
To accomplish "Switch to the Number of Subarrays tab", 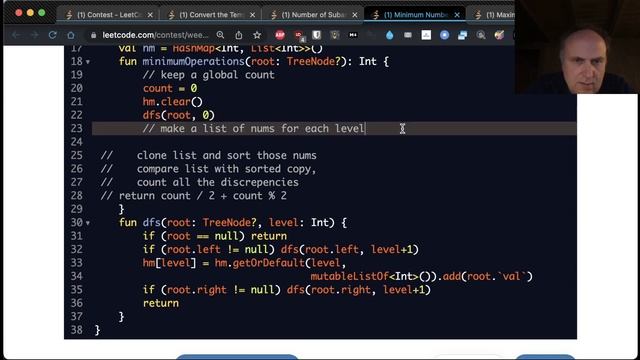I will (x=313, y=15).
